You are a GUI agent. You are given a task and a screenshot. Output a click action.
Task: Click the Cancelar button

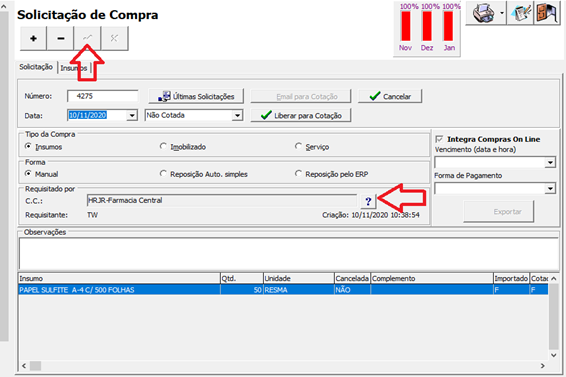pos(390,96)
